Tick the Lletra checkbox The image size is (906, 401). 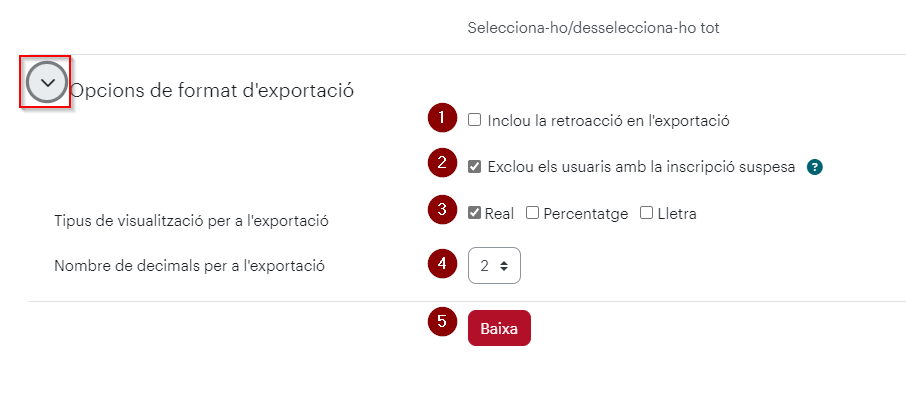point(646,213)
